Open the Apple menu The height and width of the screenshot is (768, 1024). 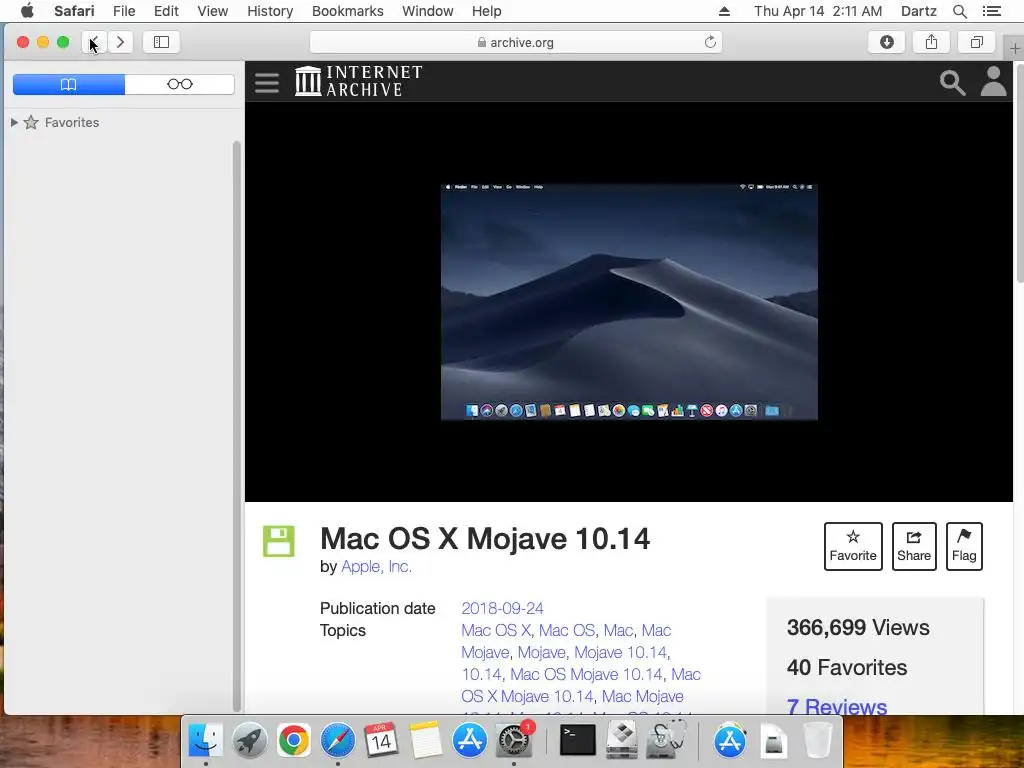pos(27,11)
